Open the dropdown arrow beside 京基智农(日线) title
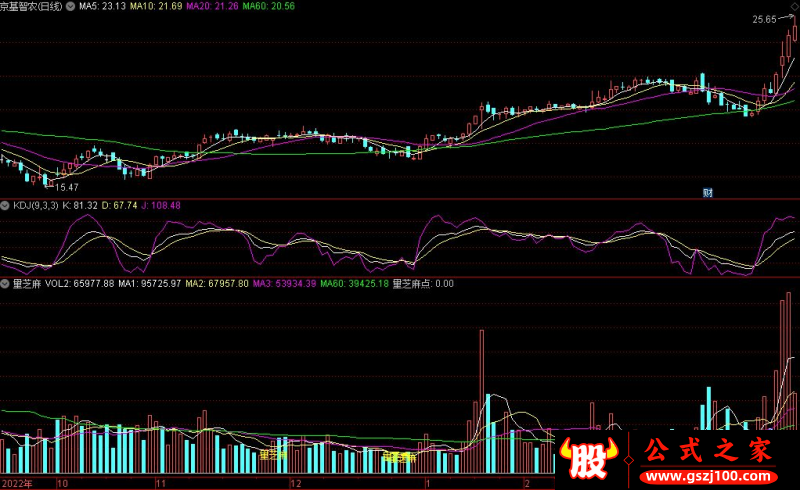 click(70, 6)
